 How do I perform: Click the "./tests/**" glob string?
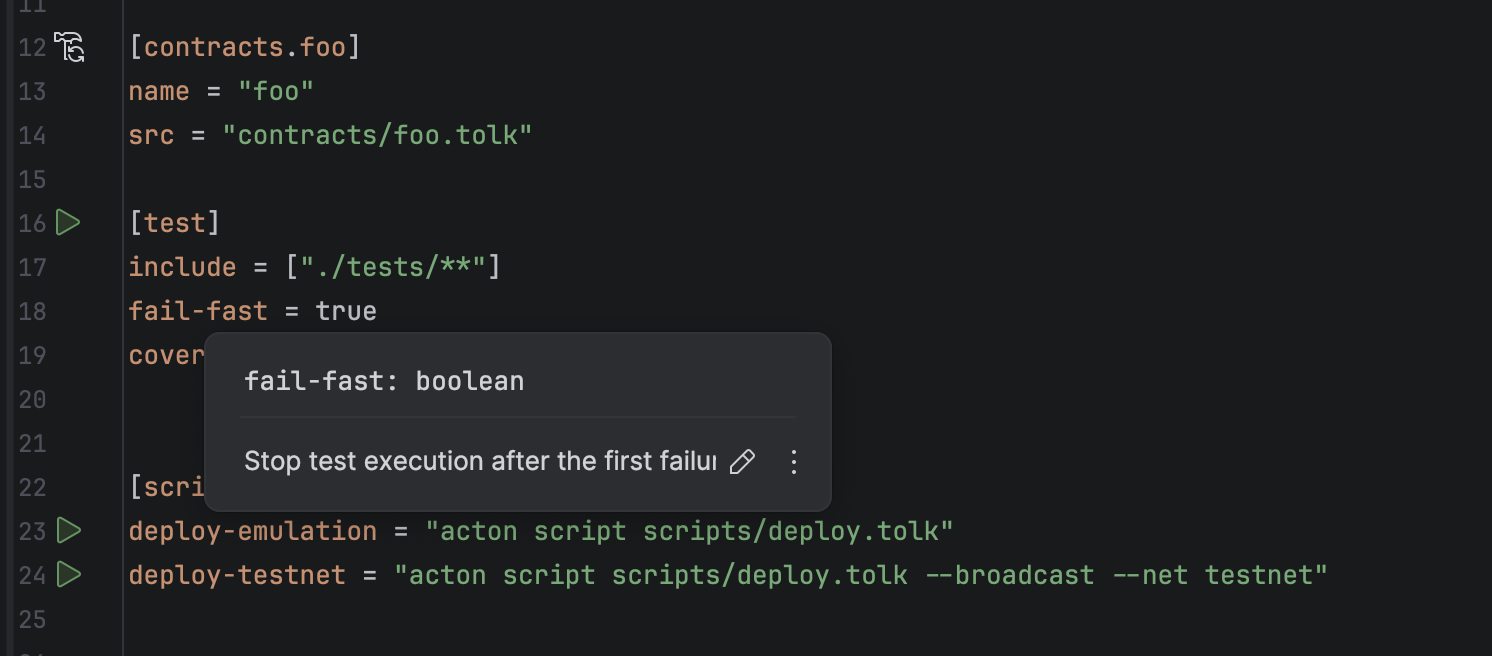point(393,267)
